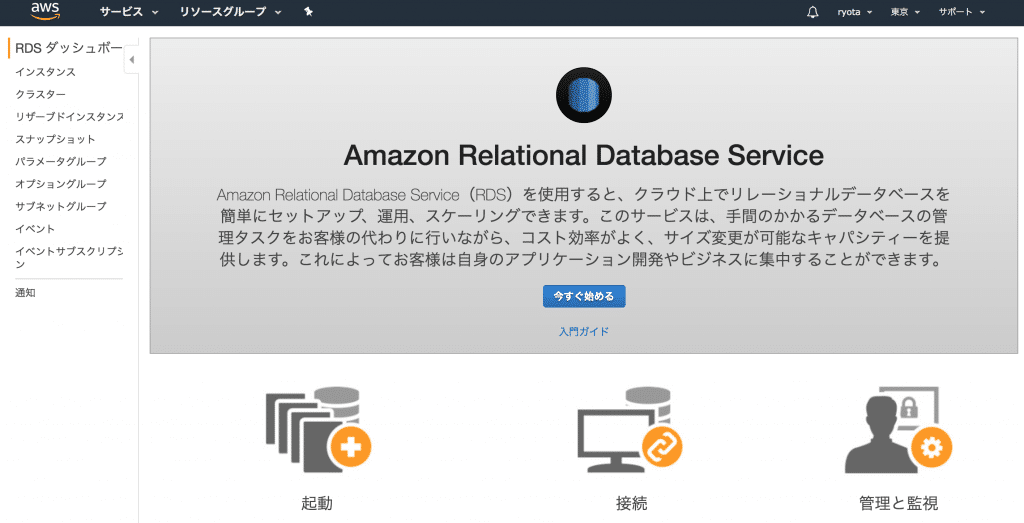Expand the ryota account menu

(854, 12)
